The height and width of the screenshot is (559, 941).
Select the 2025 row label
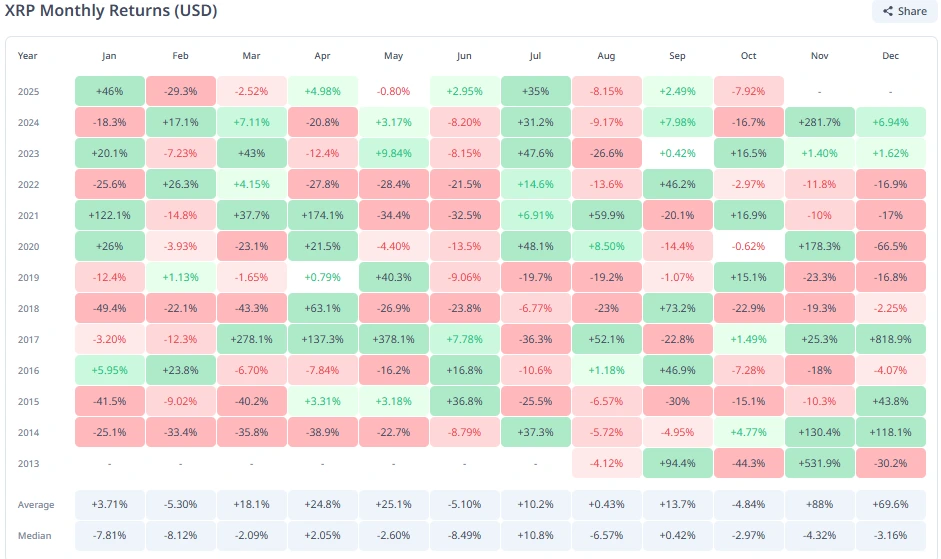(x=29, y=91)
